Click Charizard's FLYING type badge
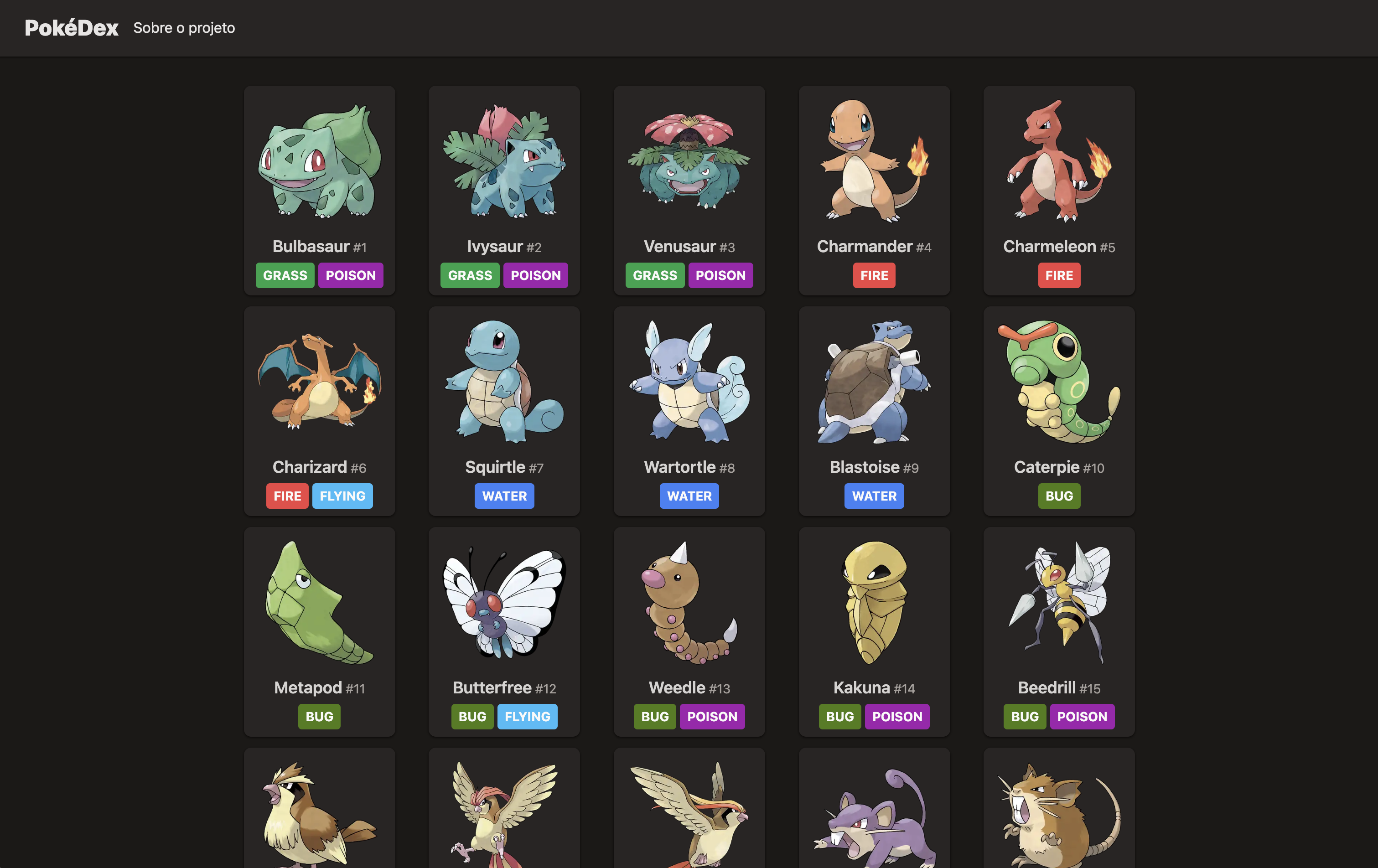Image resolution: width=1378 pixels, height=868 pixels. point(342,496)
